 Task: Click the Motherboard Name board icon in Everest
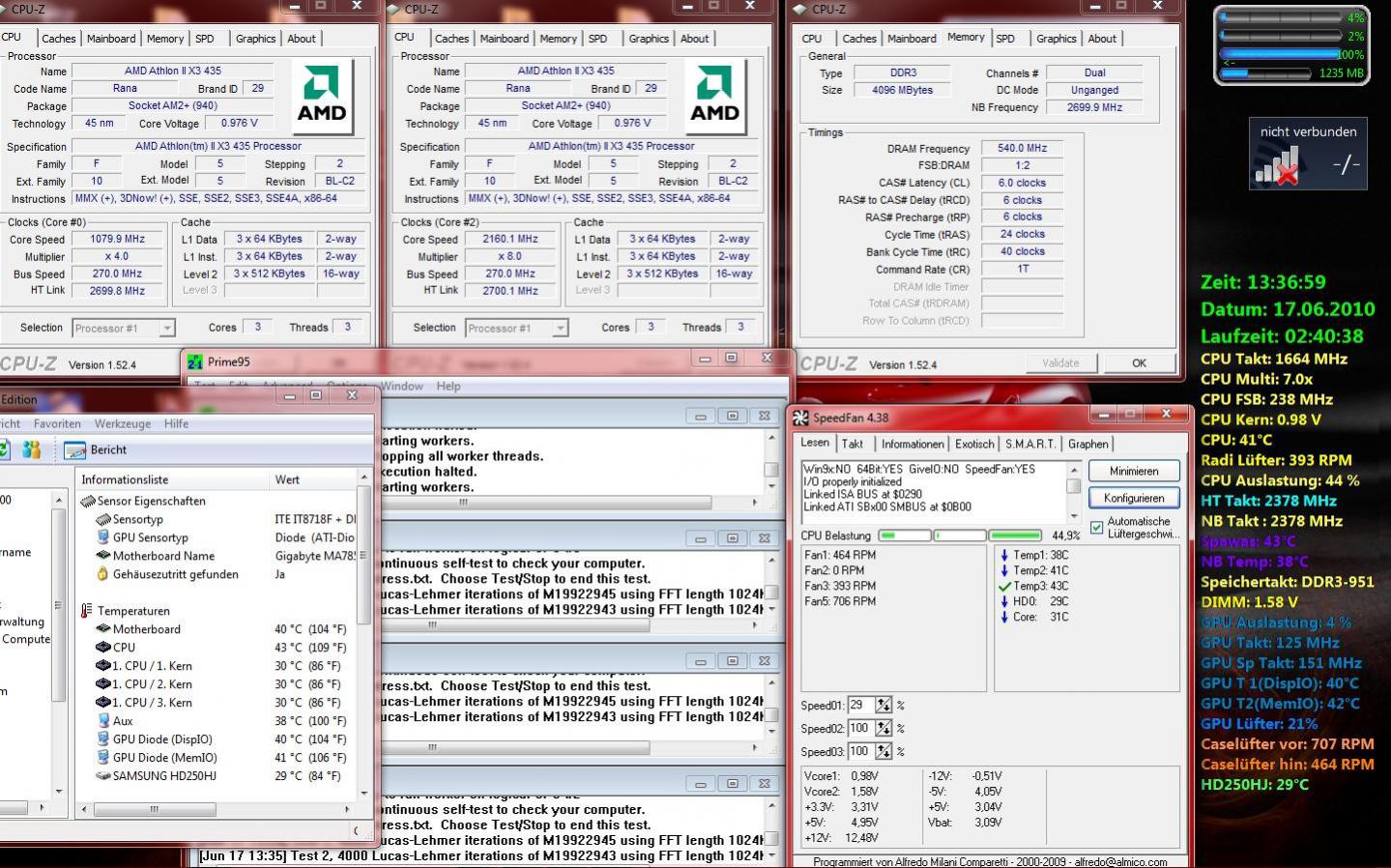103,556
